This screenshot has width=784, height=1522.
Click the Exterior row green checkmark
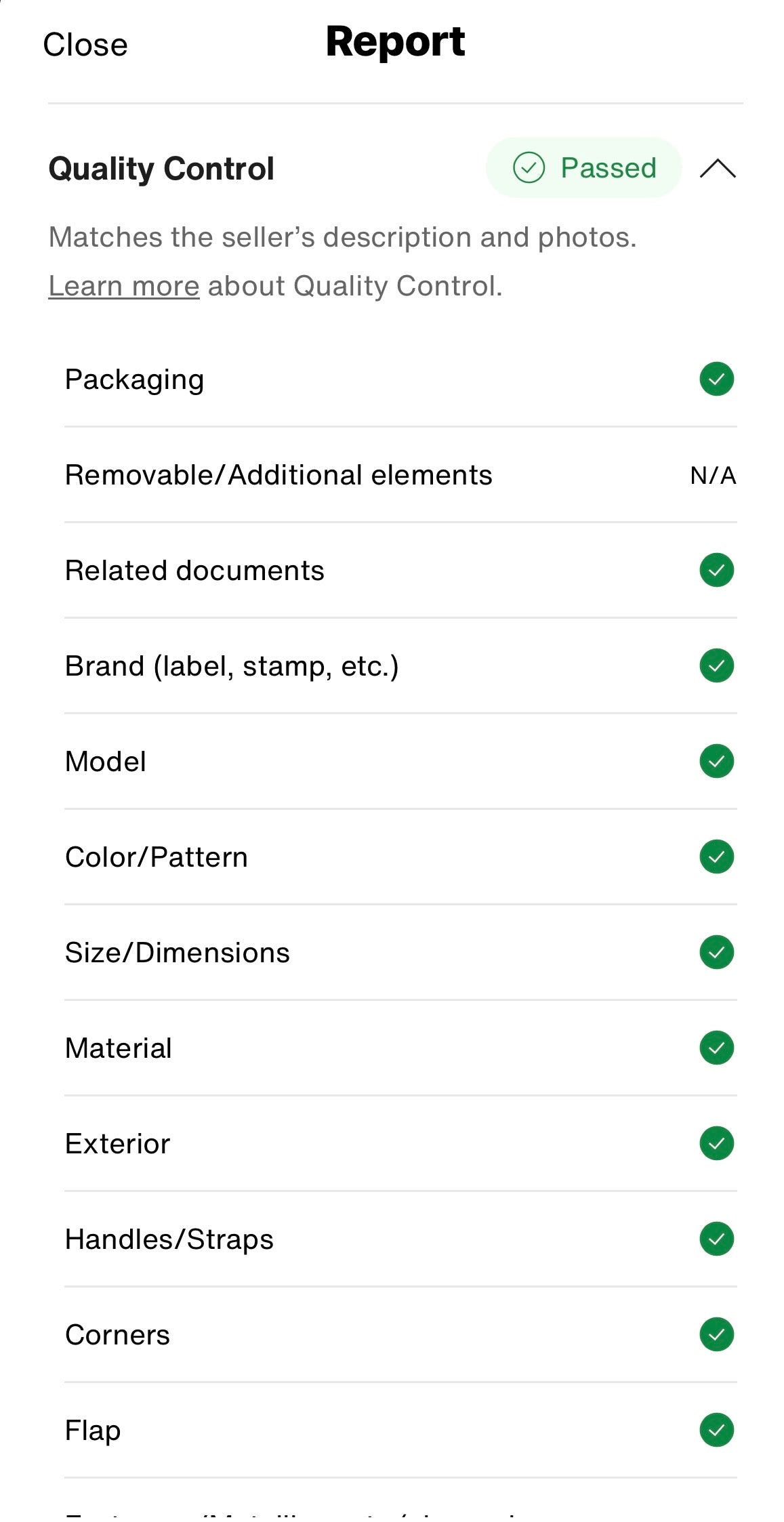click(x=716, y=1143)
